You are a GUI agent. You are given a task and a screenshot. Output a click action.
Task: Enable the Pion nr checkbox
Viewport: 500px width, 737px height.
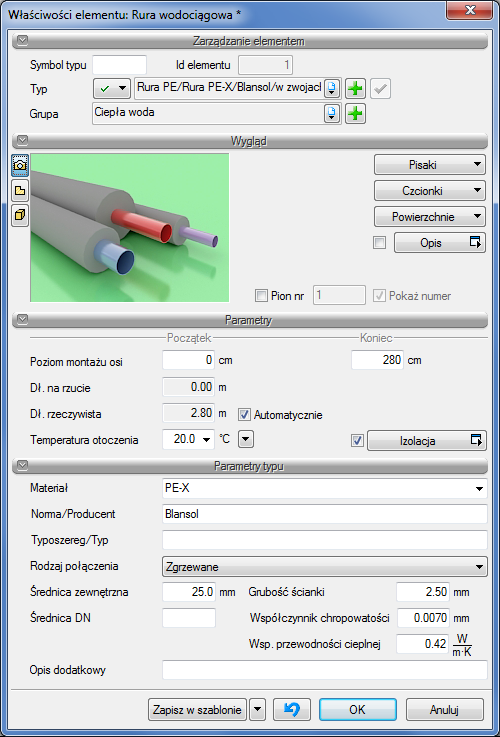point(261,296)
